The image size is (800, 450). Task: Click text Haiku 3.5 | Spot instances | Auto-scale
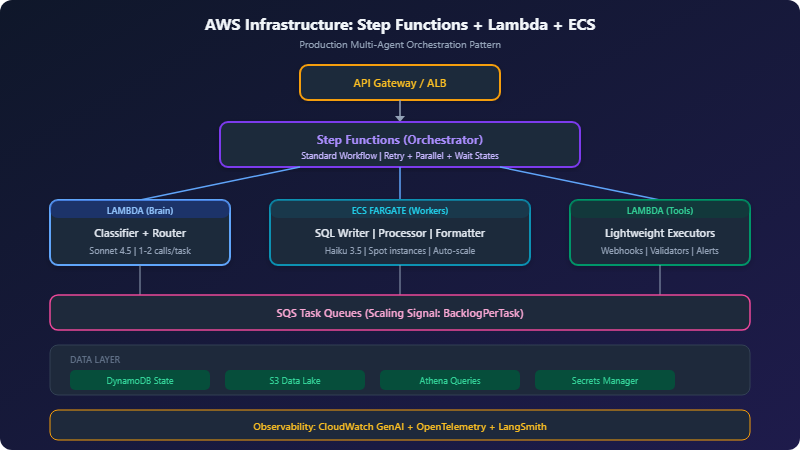(399, 251)
